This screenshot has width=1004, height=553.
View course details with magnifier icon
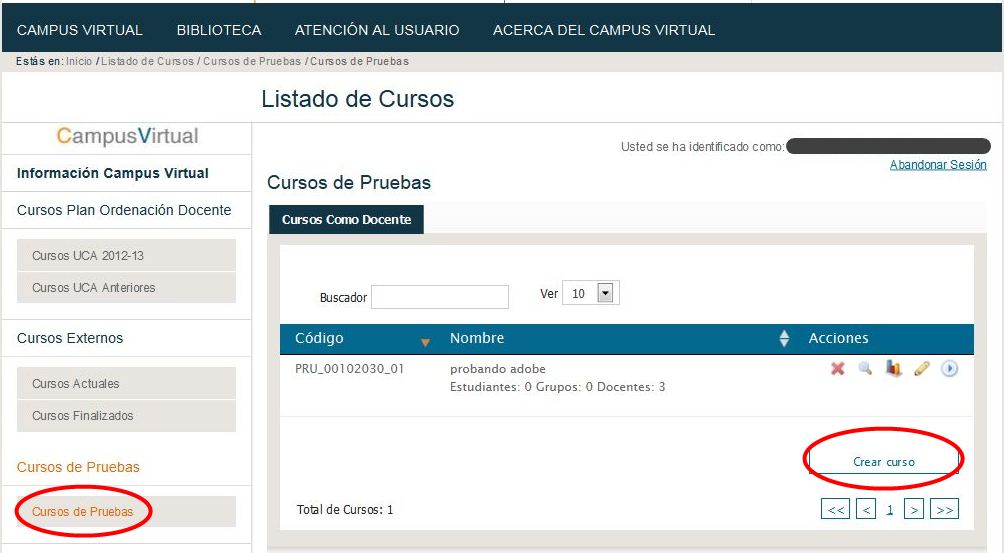pyautogui.click(x=865, y=369)
